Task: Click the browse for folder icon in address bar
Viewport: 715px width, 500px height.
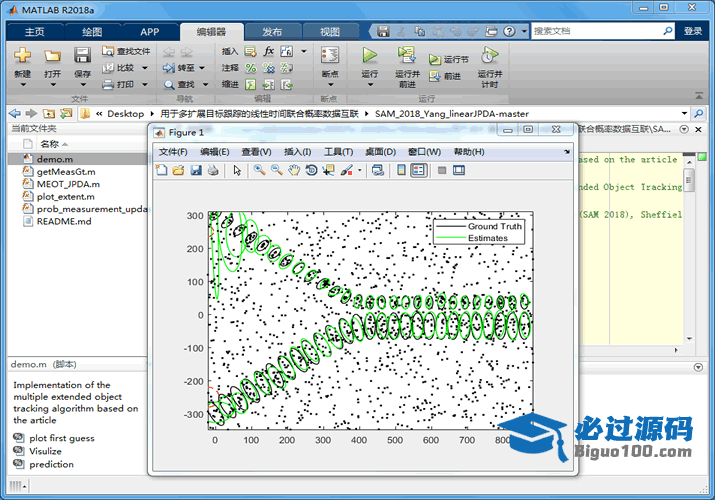Action: (x=66, y=113)
